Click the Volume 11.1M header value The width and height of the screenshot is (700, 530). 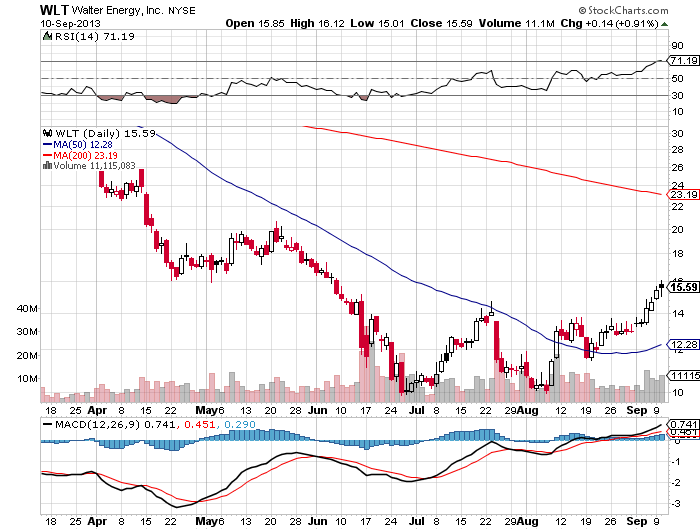click(x=517, y=24)
